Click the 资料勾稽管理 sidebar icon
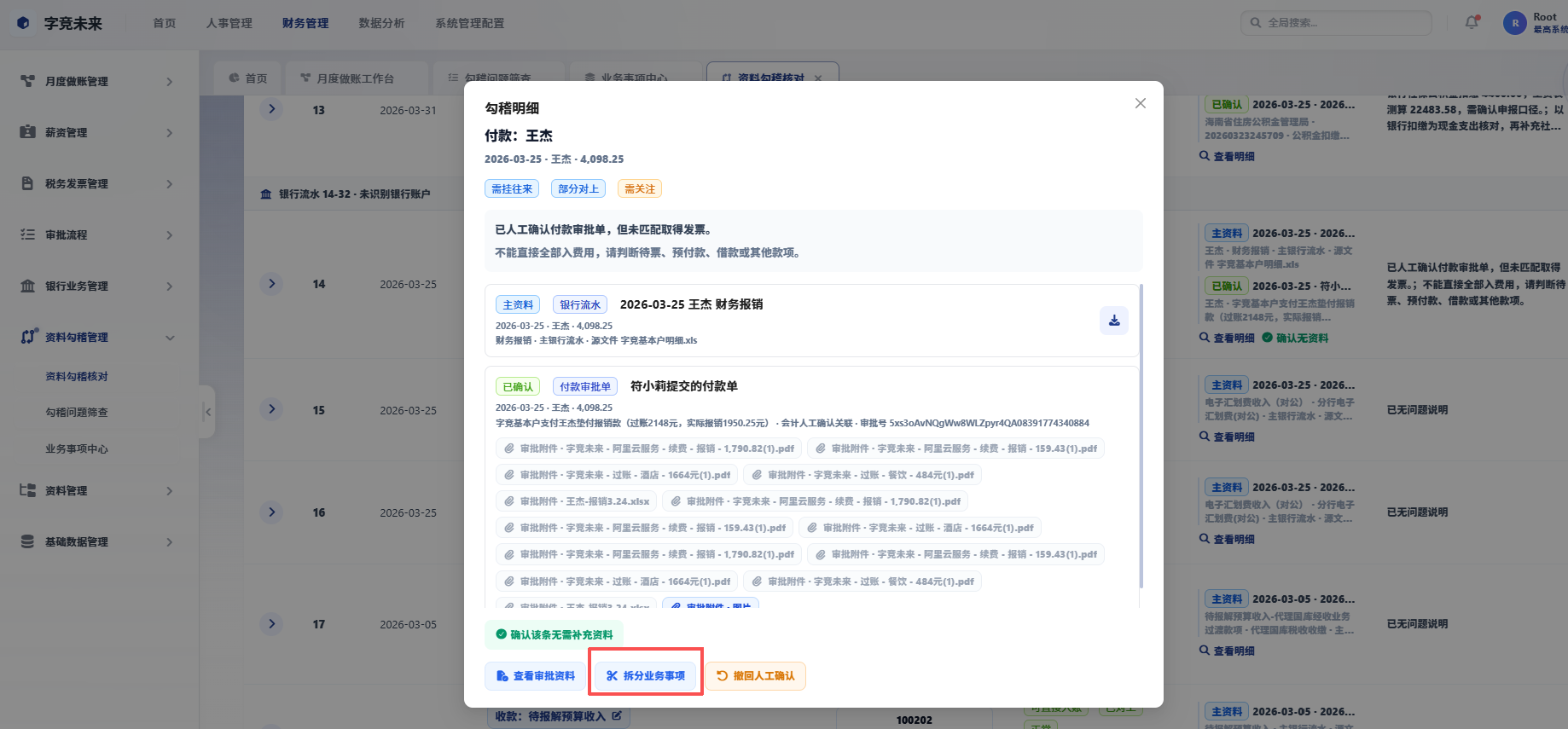Screen dimensions: 1568x729 [28, 337]
